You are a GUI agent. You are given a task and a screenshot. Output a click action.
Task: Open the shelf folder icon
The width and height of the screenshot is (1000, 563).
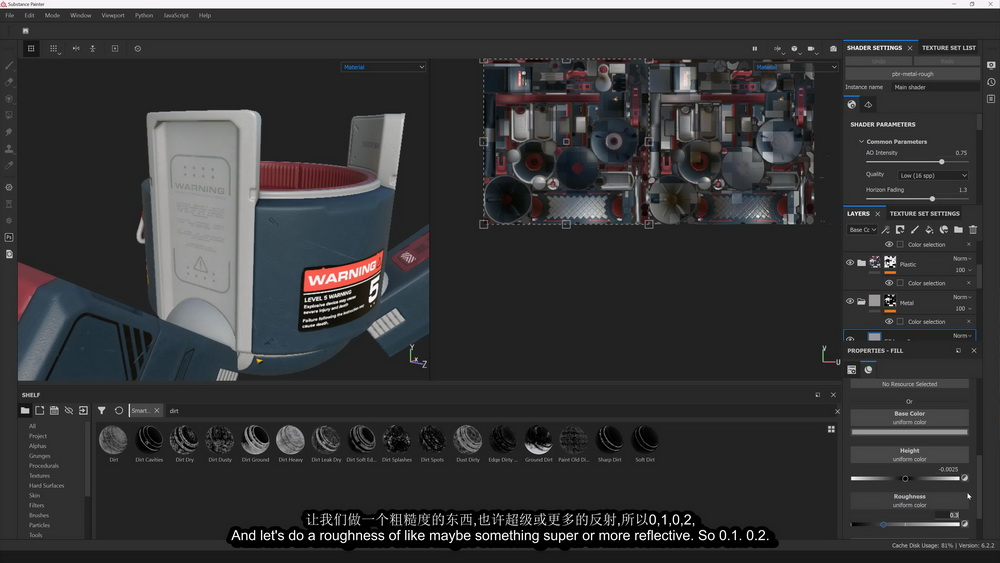click(25, 411)
